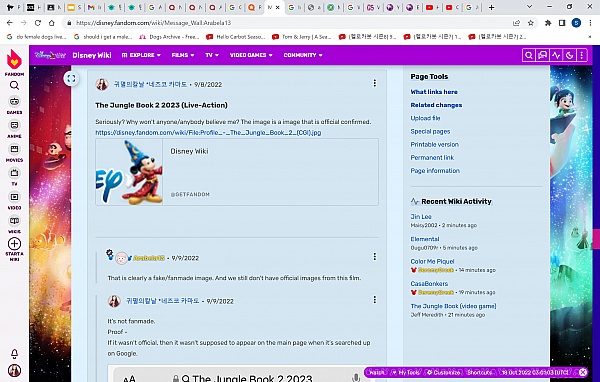Expand the tab search chevron
This screenshot has width=600, height=382.
529,7
